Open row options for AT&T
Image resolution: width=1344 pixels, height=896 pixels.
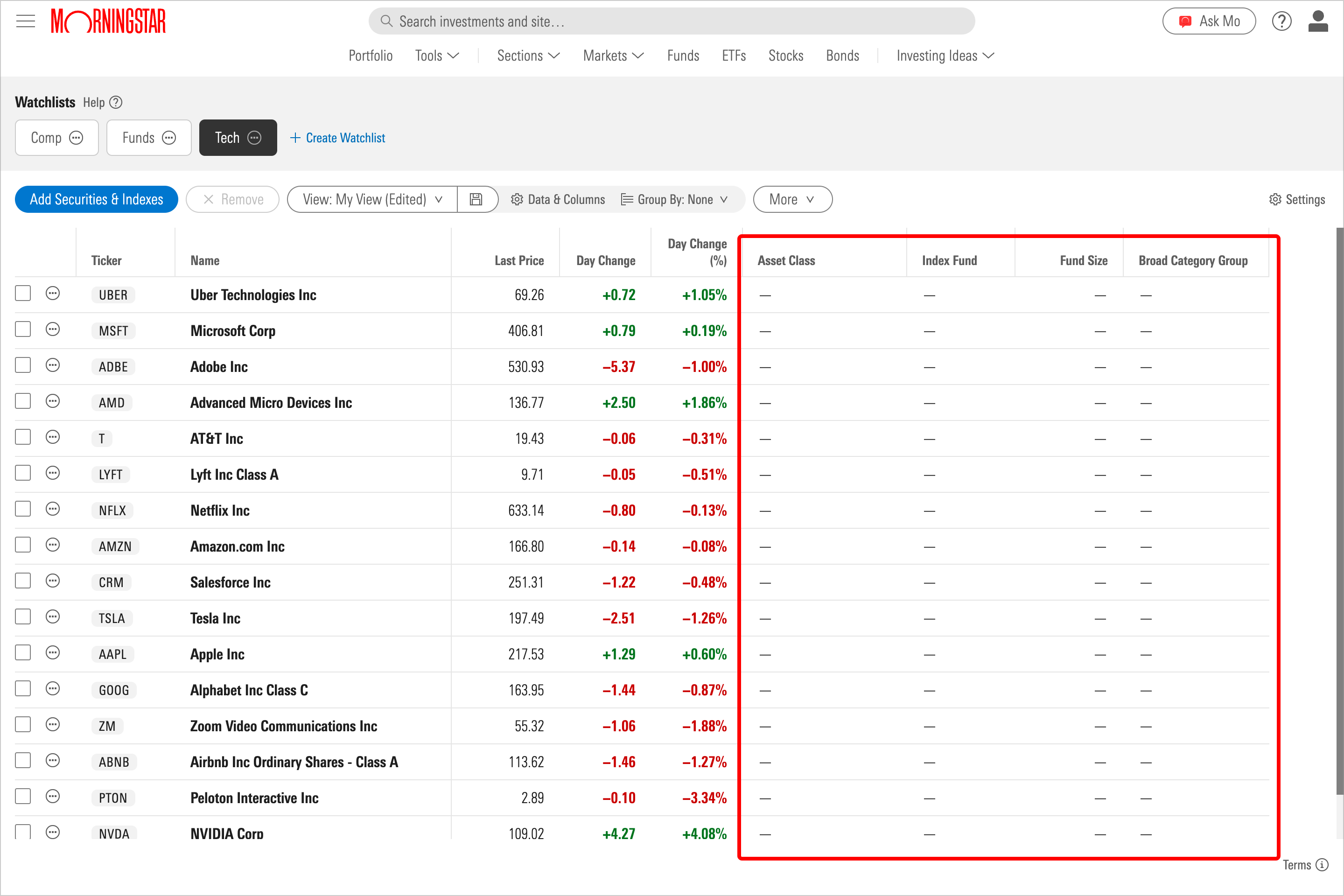click(x=53, y=438)
